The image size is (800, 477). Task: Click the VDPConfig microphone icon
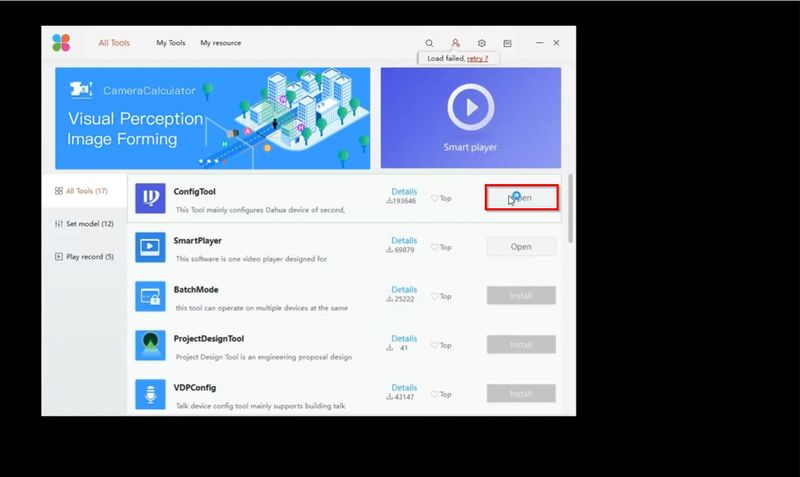click(x=151, y=394)
